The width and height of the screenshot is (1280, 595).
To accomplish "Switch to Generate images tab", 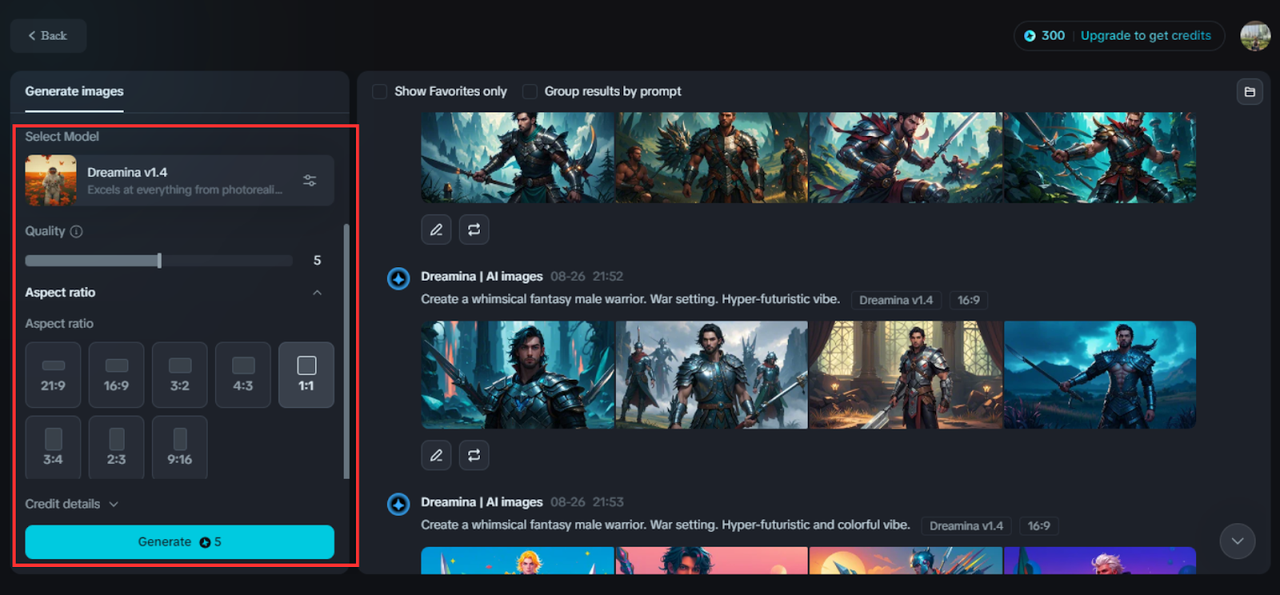I will click(x=74, y=91).
